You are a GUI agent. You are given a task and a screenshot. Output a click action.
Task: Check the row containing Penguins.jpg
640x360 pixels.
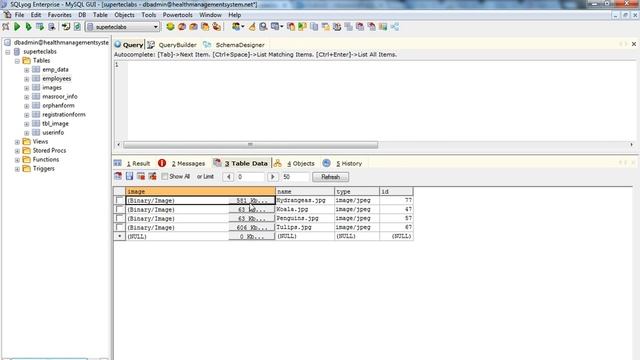(119, 218)
